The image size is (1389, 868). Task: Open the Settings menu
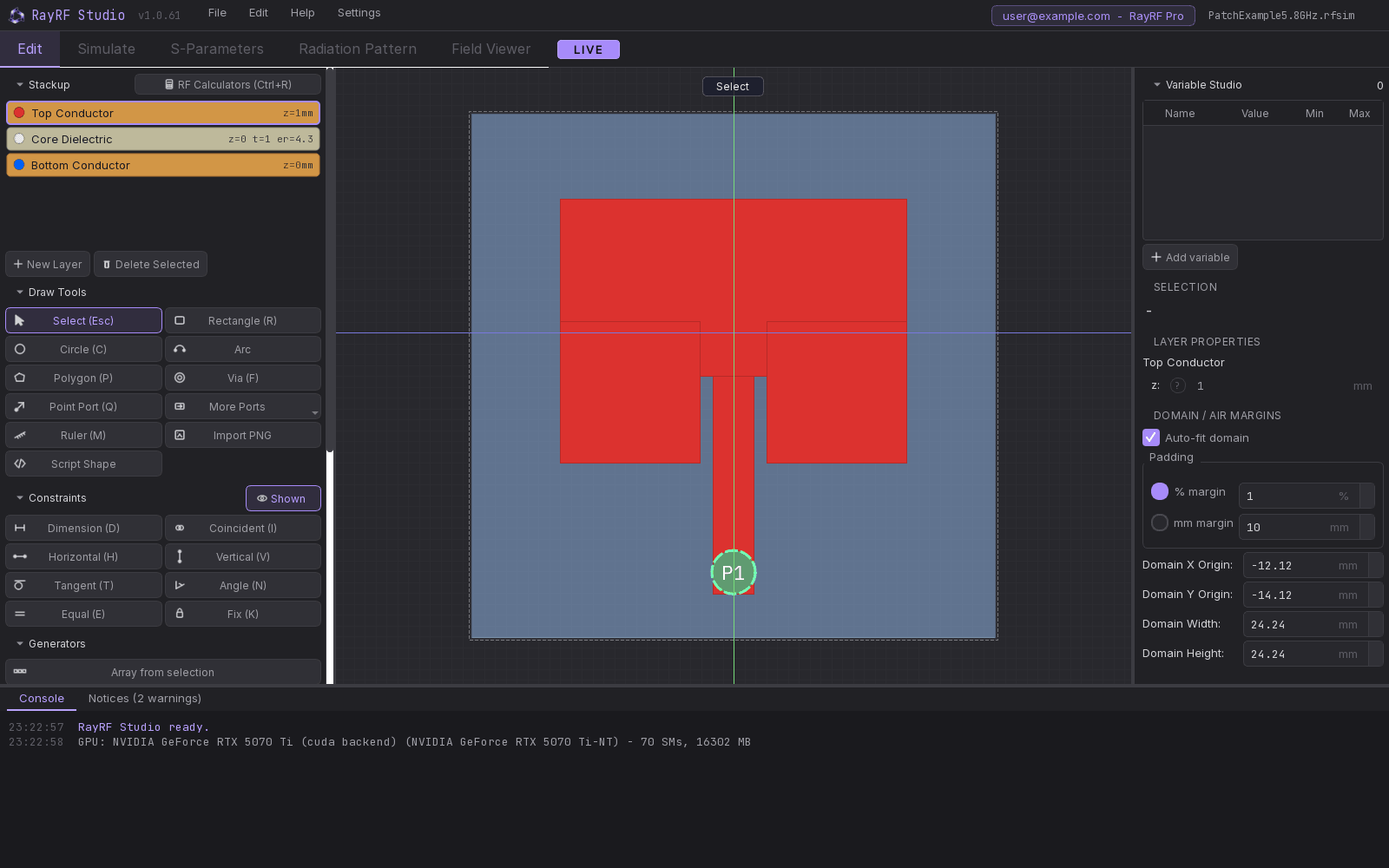(359, 13)
